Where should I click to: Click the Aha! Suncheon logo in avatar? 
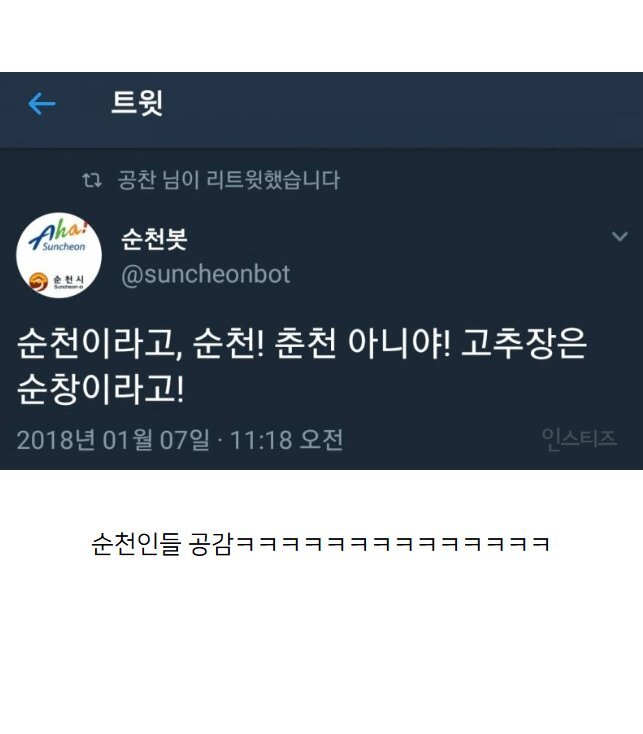tap(58, 236)
